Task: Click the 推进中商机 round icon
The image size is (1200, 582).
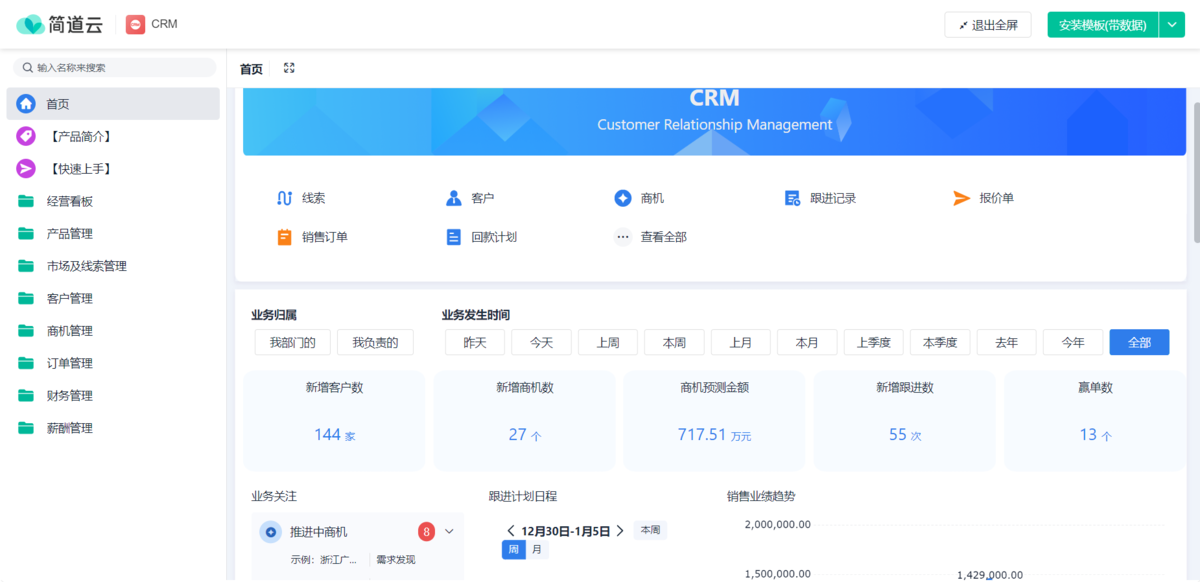Action: (x=270, y=532)
